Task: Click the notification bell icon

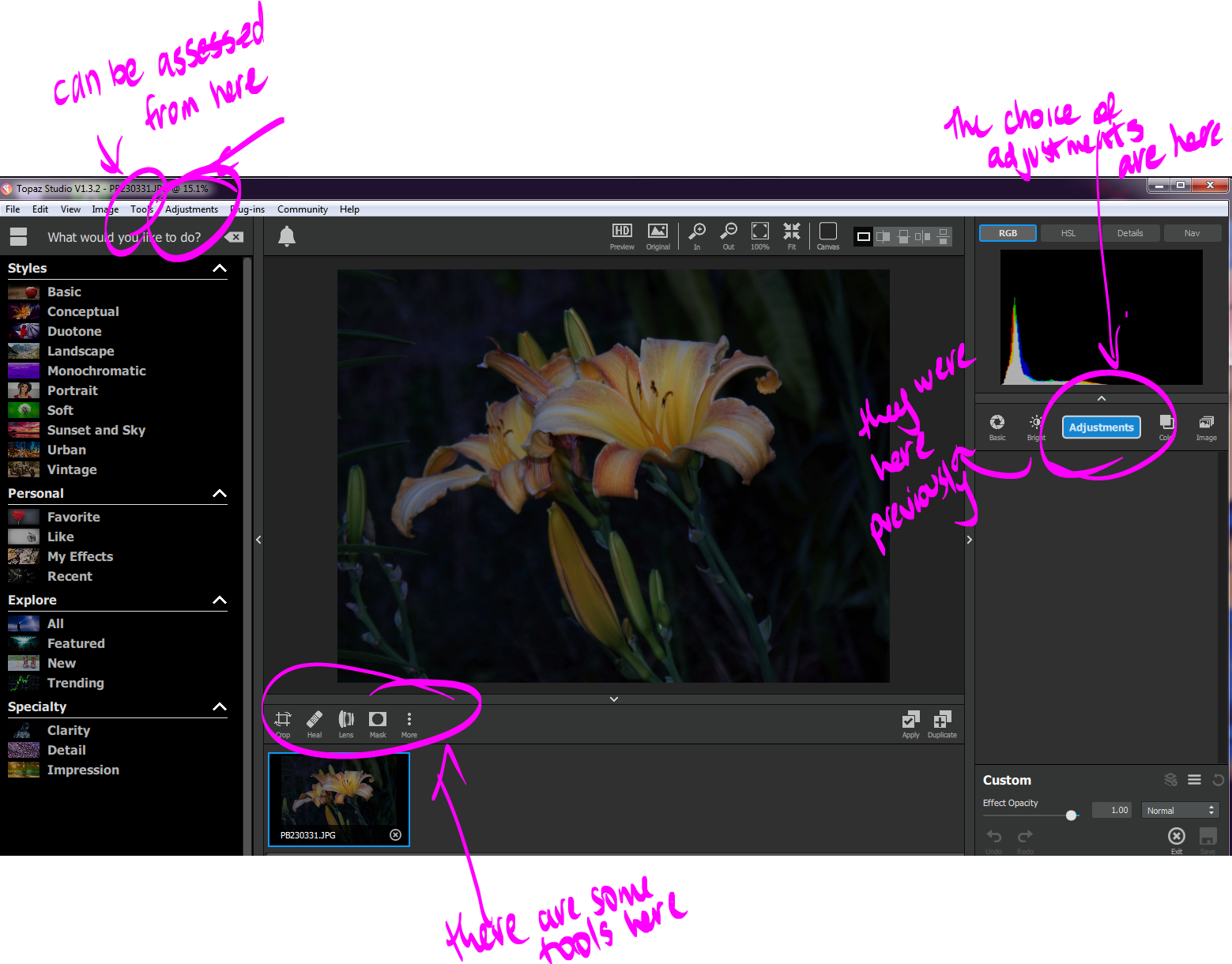Action: tap(287, 236)
